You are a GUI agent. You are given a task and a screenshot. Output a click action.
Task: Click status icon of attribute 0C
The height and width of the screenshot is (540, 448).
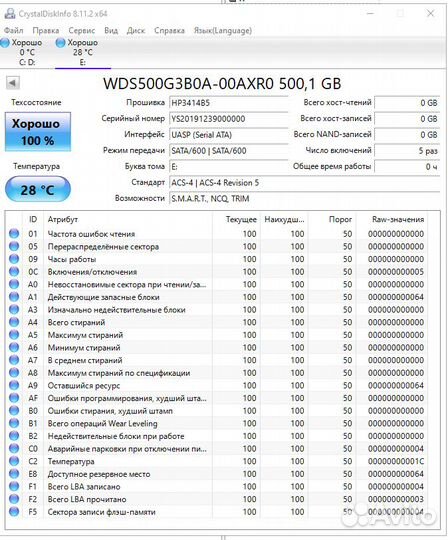click(x=14, y=271)
